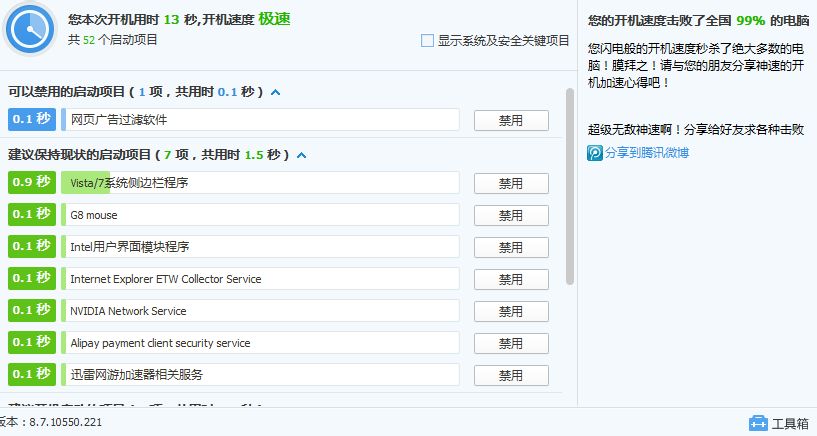Click the 0.1 秒 badge beside NVIDIA Network Service
The image size is (817, 436).
32,310
